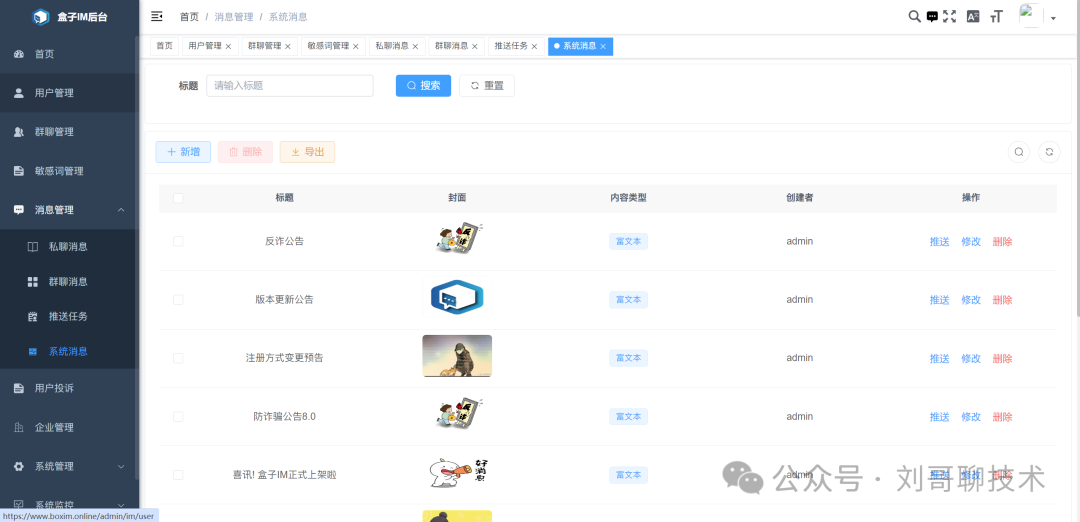This screenshot has width=1080, height=522.
Task: Expand the user avatar dropdown caret
Action: pos(1053,19)
